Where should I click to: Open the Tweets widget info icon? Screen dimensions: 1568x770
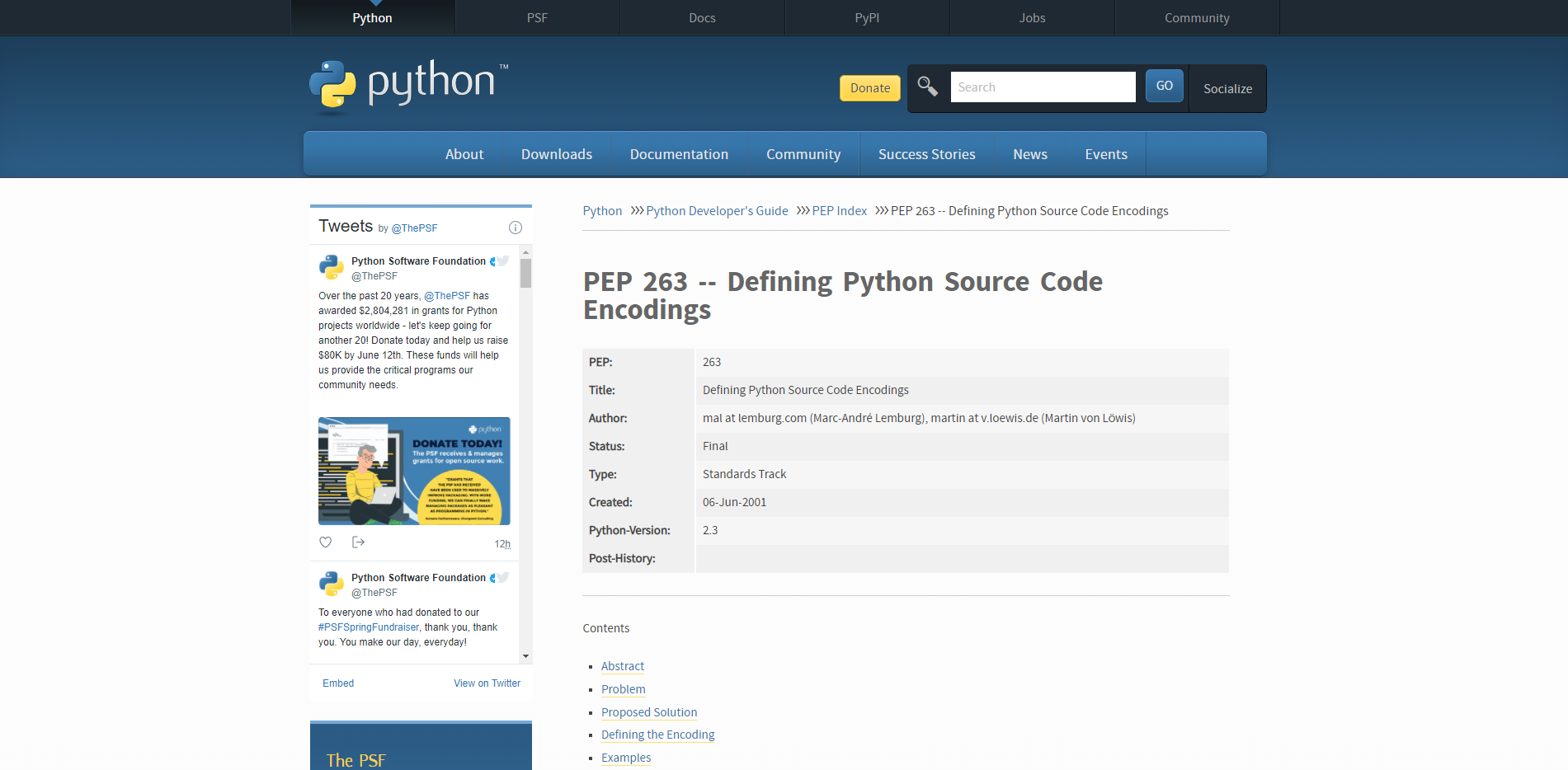tap(516, 228)
